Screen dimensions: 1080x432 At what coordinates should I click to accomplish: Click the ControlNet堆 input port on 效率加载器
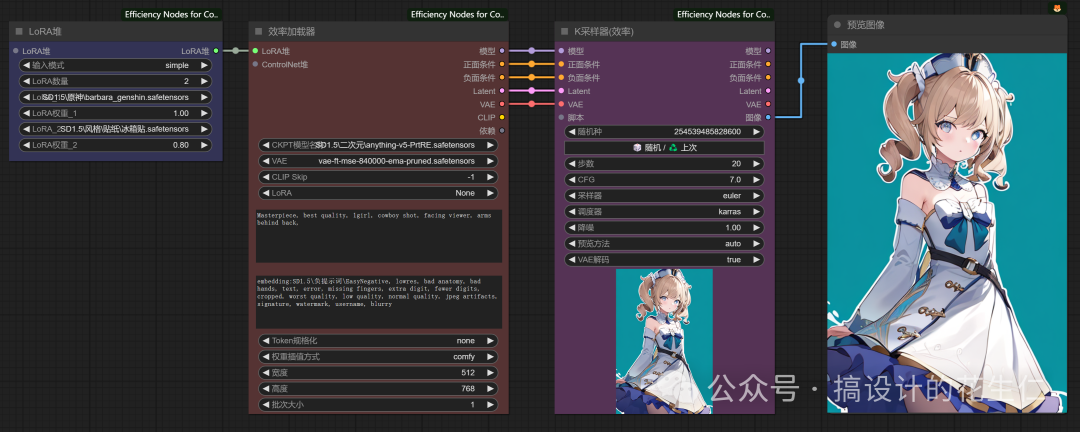click(x=255, y=64)
